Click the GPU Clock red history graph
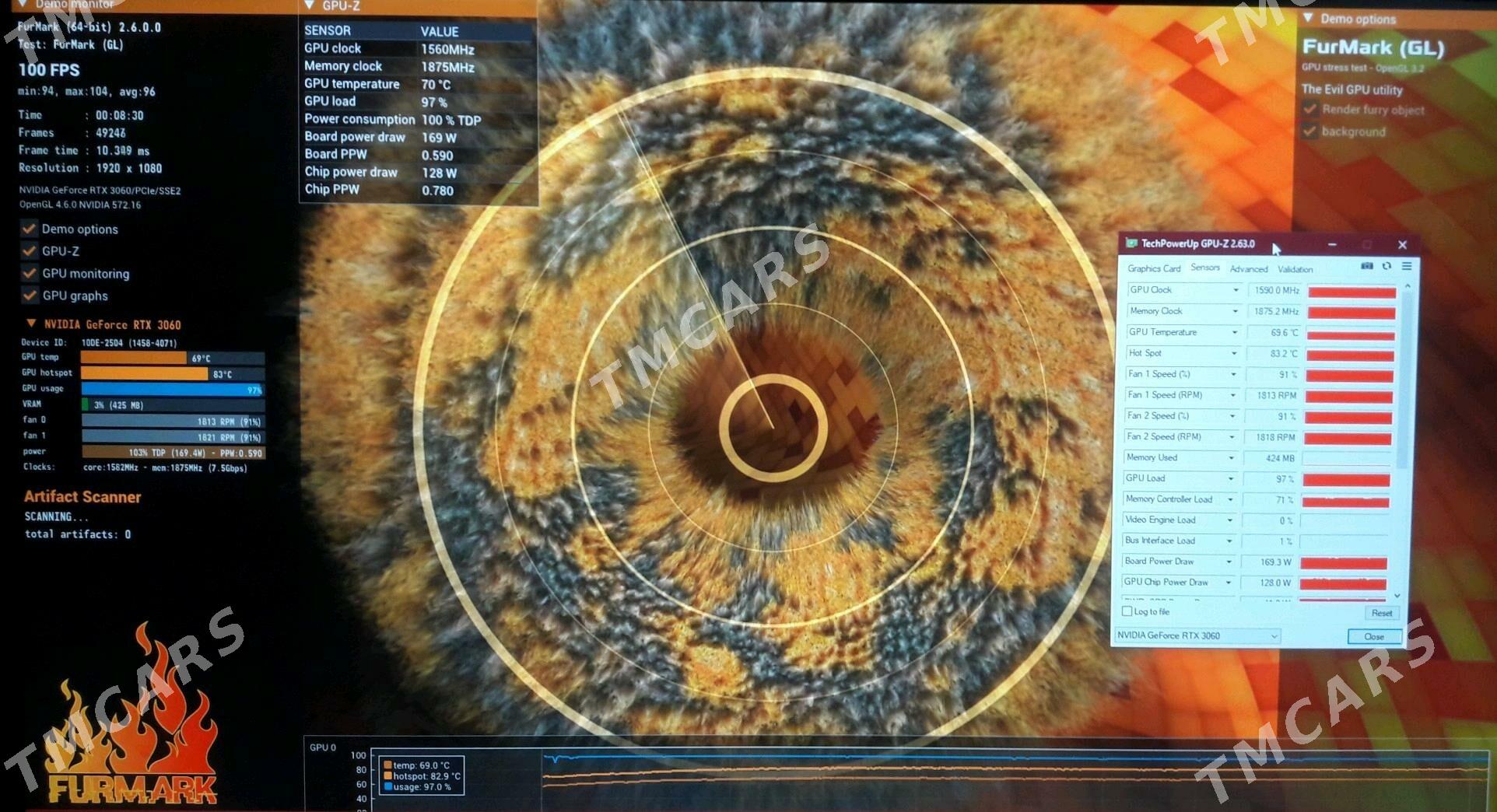This screenshot has height=812, width=1497. 1352,292
